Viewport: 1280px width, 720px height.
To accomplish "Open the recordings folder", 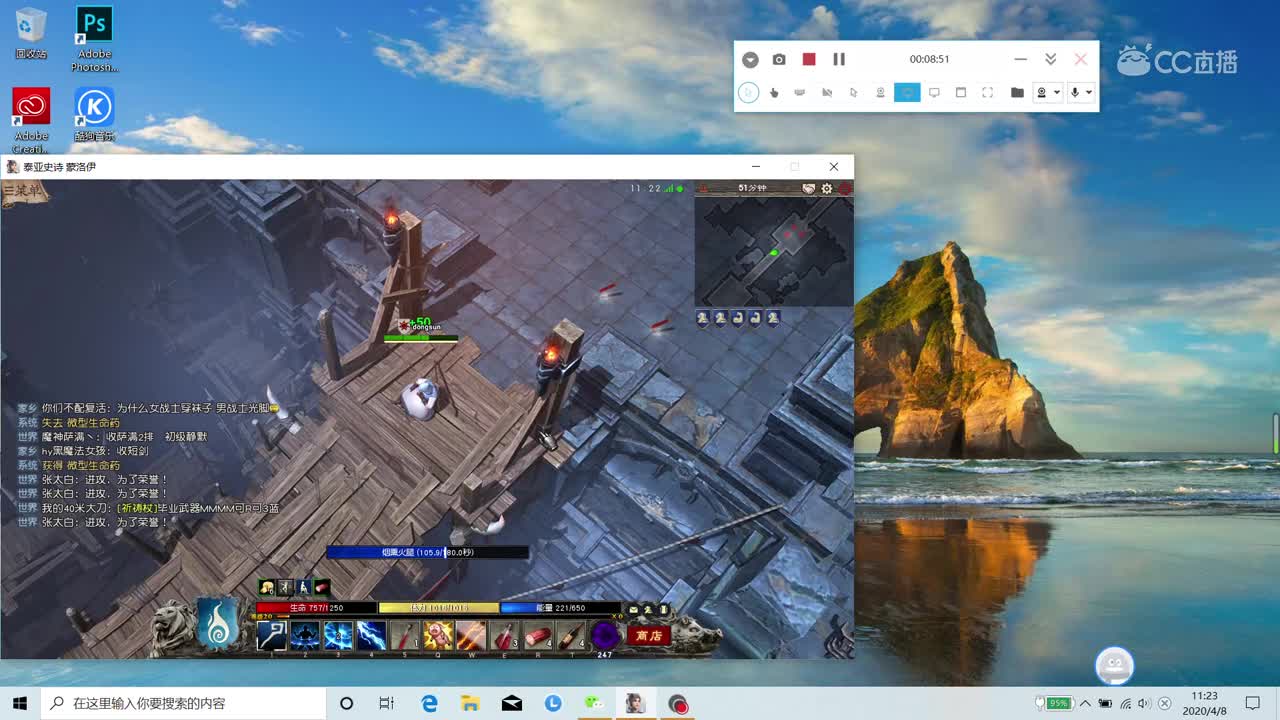I will [1017, 93].
